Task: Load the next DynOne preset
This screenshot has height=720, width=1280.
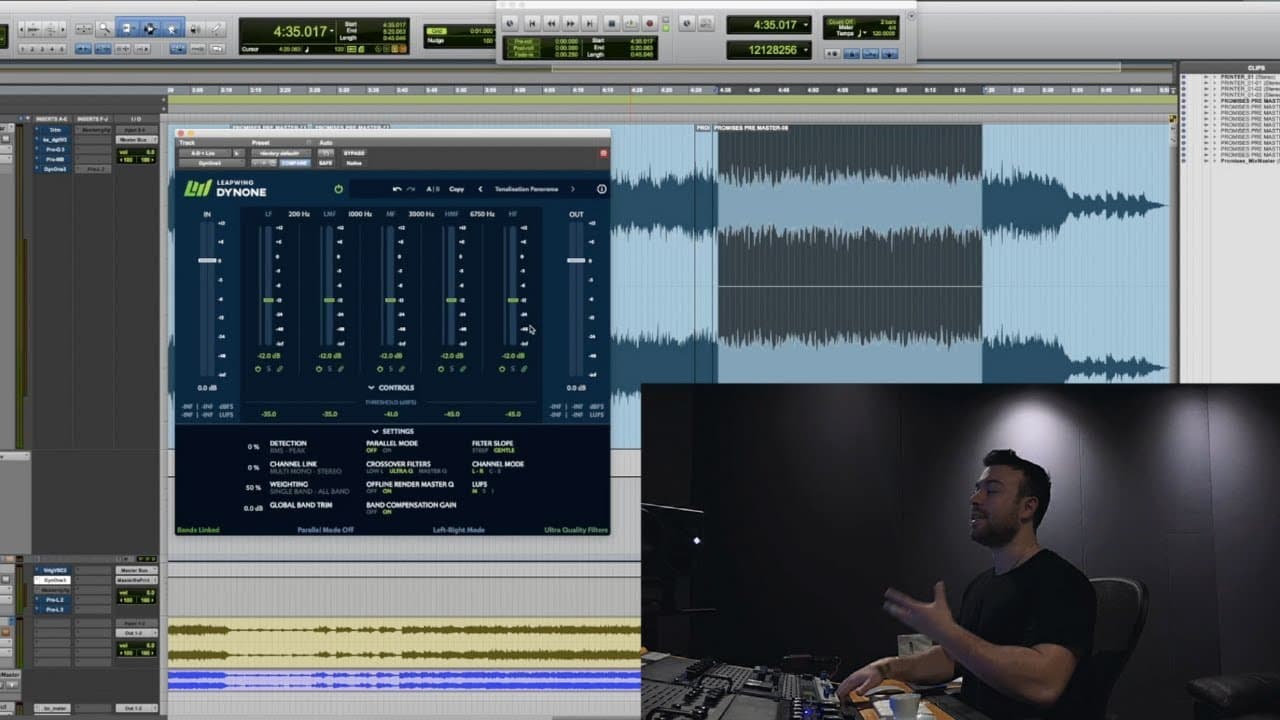Action: click(572, 189)
